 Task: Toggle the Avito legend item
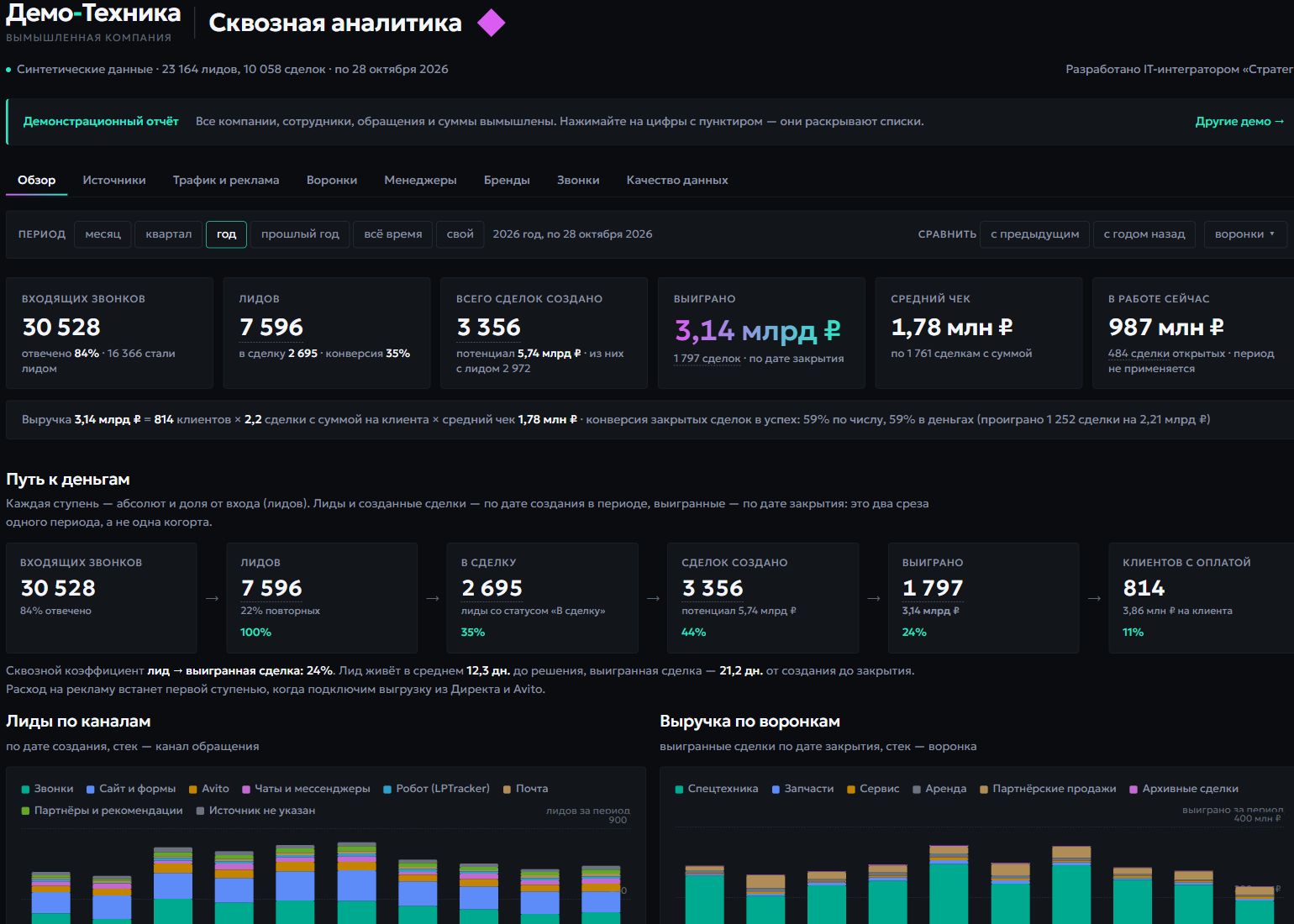[x=209, y=789]
